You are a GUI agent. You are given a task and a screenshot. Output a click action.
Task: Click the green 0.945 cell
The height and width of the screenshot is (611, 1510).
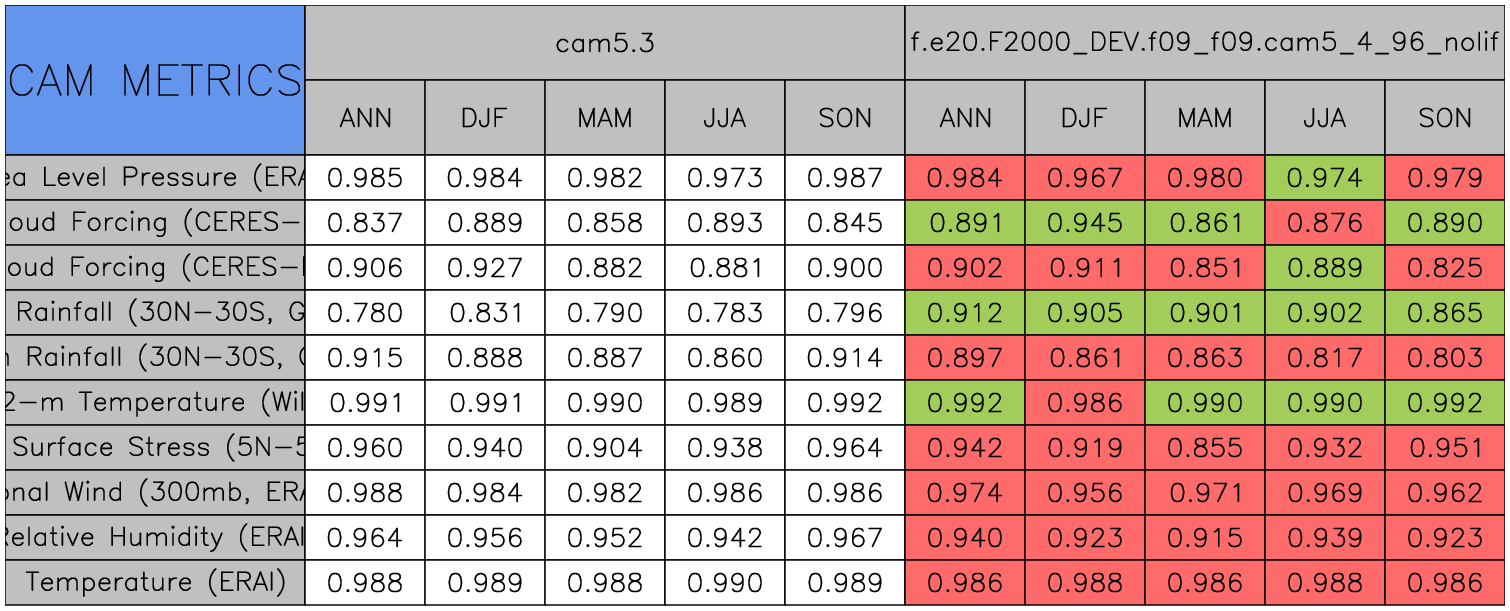[x=1085, y=223]
